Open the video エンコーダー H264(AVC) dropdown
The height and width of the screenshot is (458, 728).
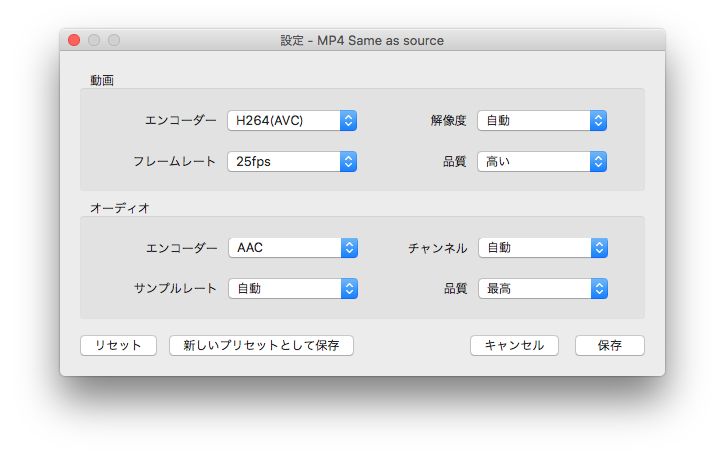[x=292, y=121]
